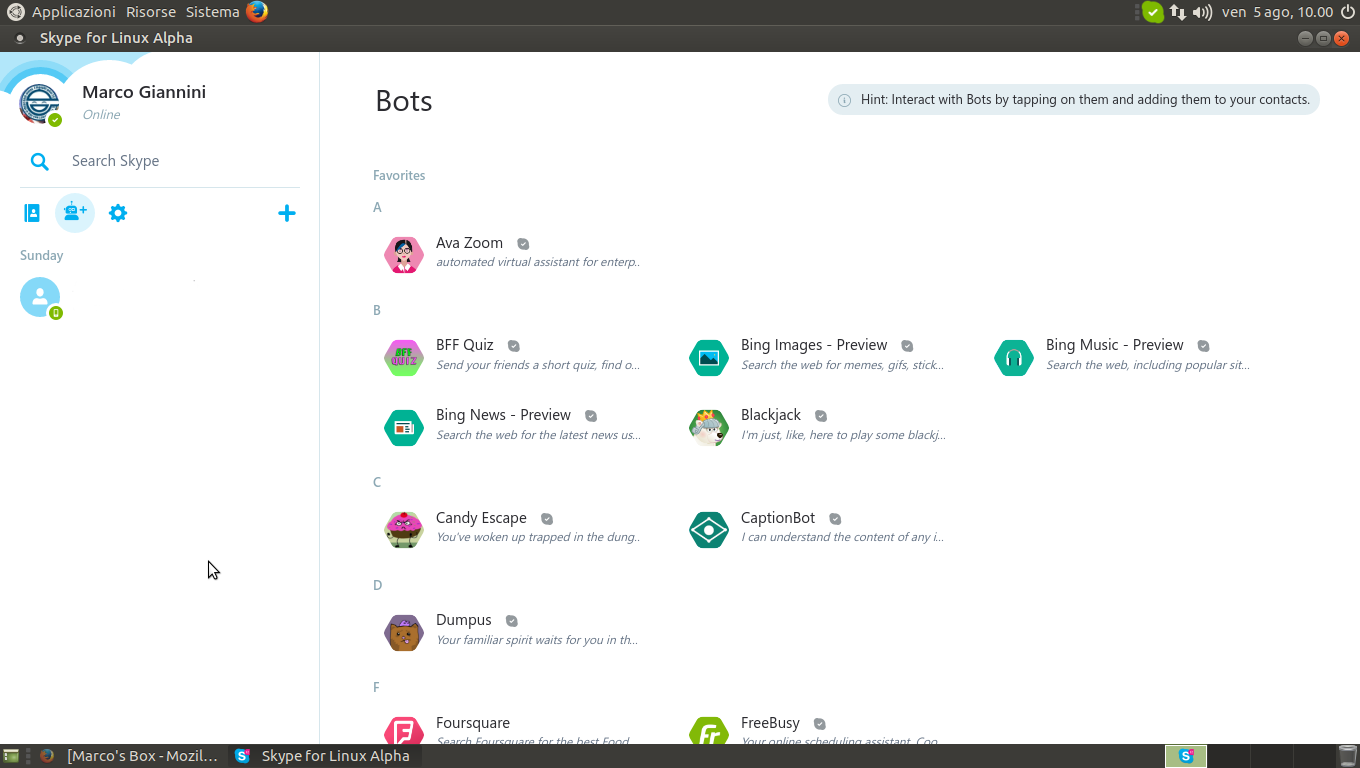
Task: Switch to Marco's Box Mozilla taskbar window
Action: 129,756
